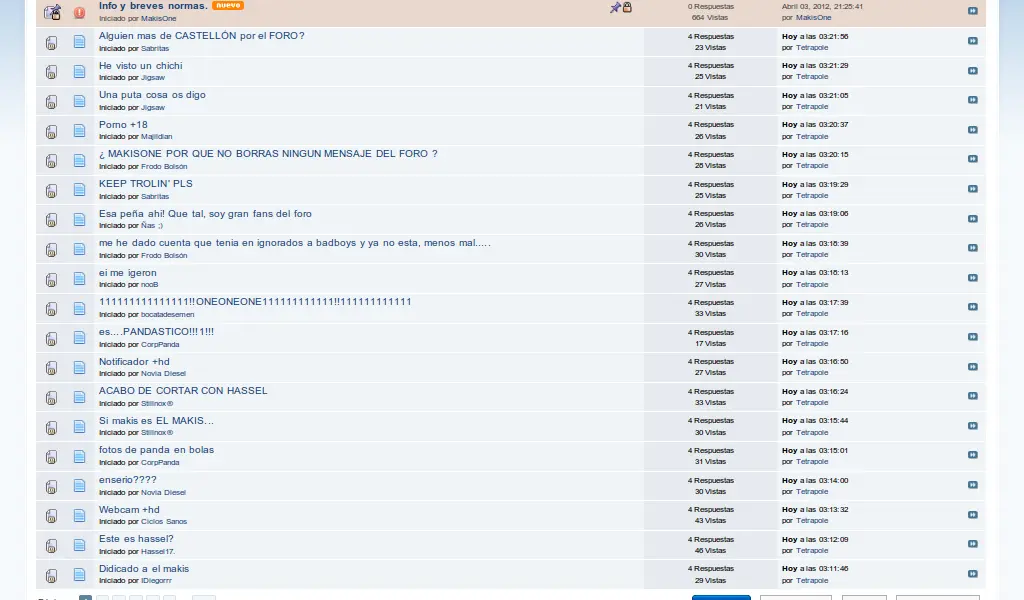Image resolution: width=1024 pixels, height=600 pixels.
Task: View profile of 'Majildian'
Action: pos(157,136)
